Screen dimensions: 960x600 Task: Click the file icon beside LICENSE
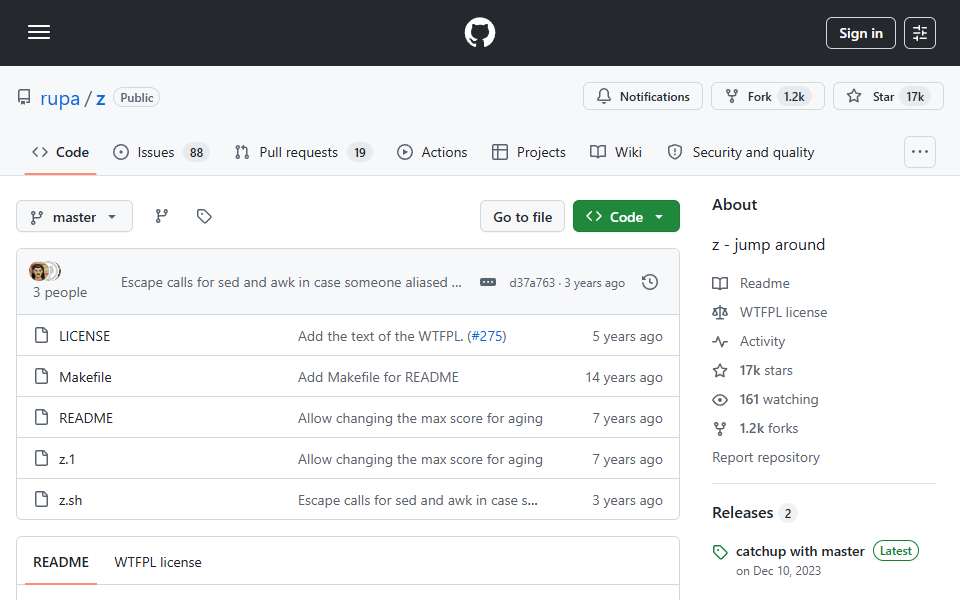(42, 336)
